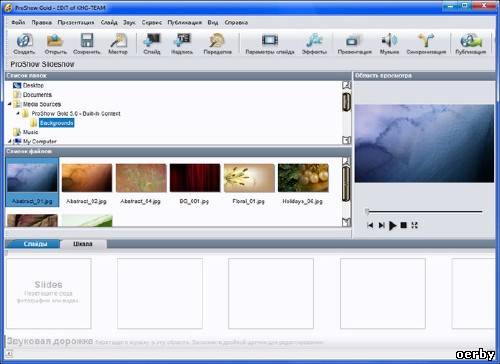Open the Звук menu
The image size is (500, 364).
(129, 22)
